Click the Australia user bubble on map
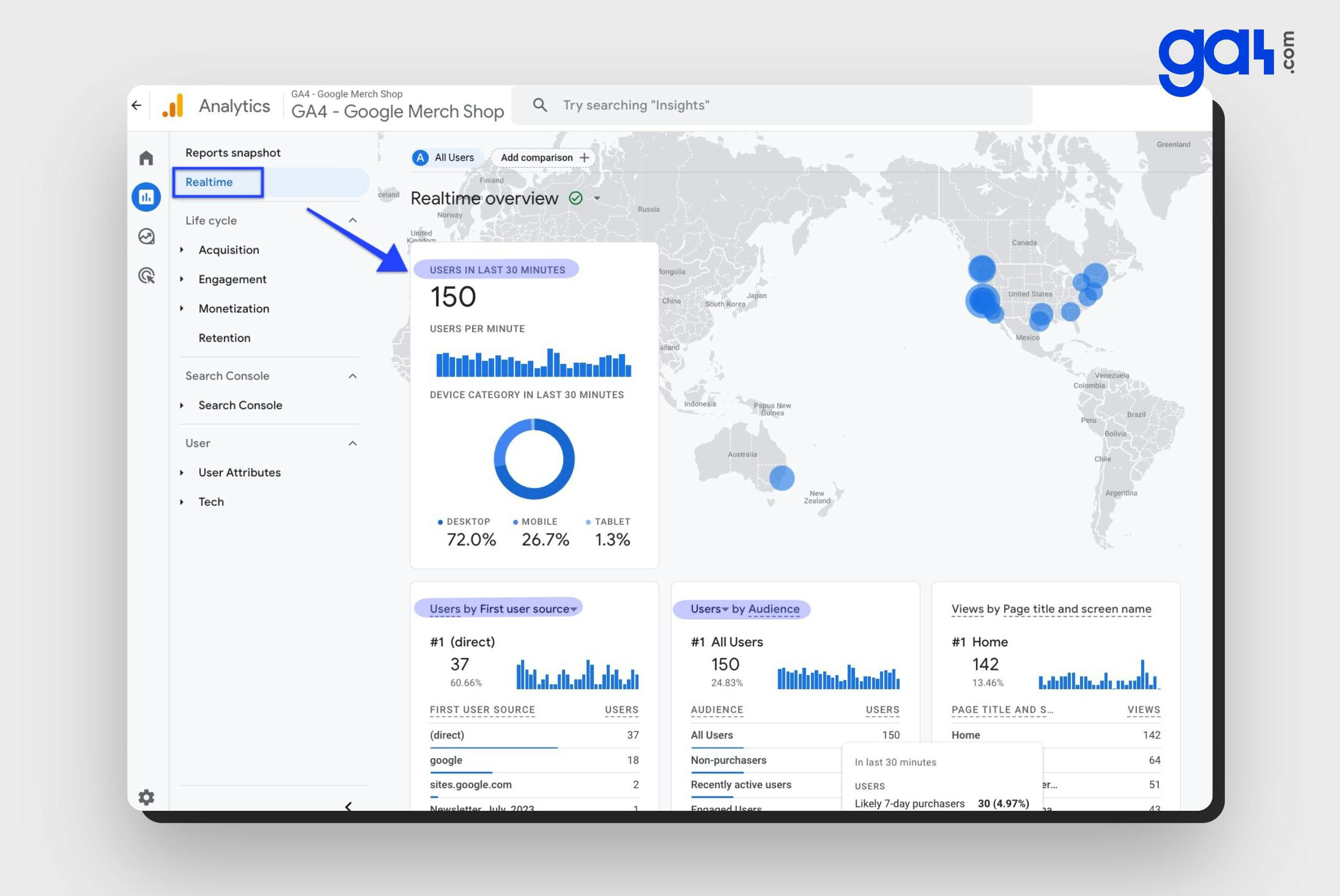Screen dimensions: 1340x896 pos(781,477)
